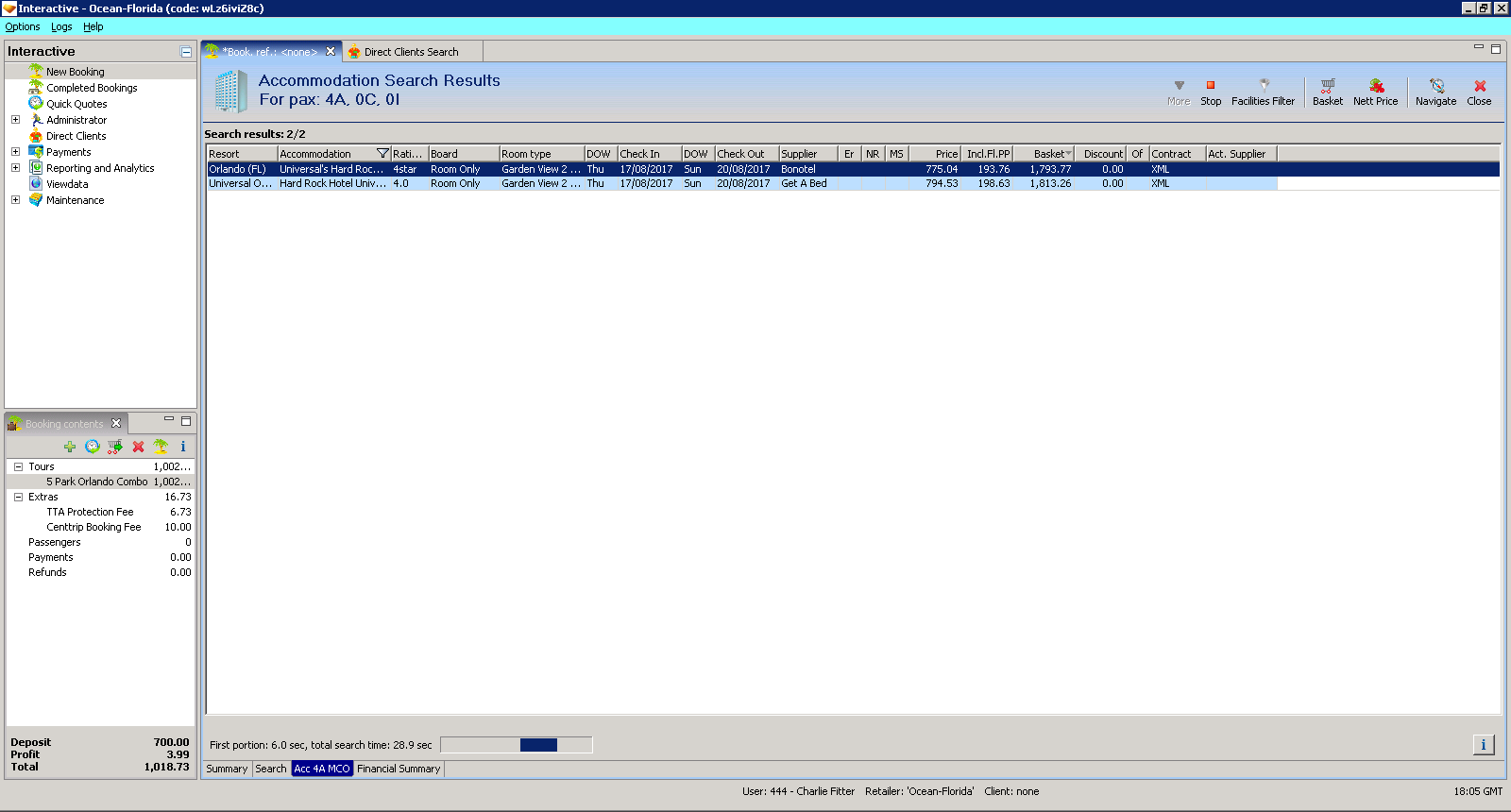Collapse the Extras group in Booking contents
Screen dimensions: 1511x812
point(18,497)
